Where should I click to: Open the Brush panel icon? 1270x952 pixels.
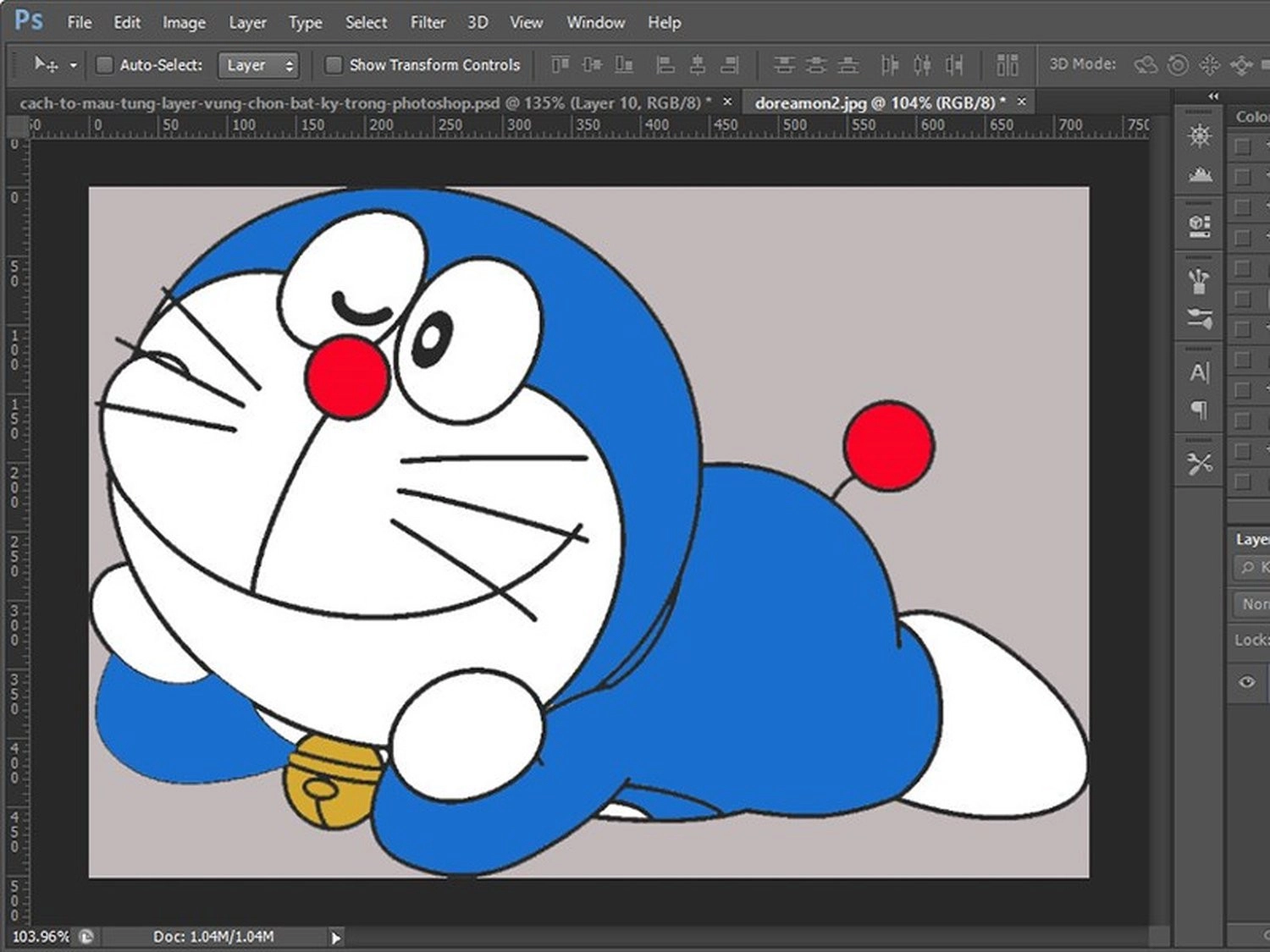(x=1200, y=319)
